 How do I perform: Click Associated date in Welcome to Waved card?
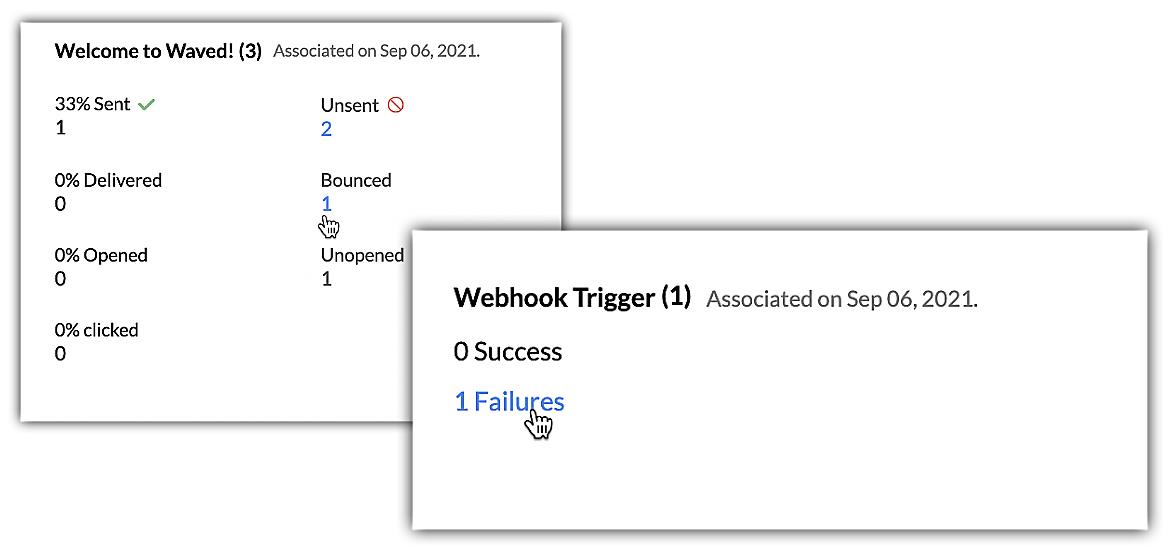376,51
